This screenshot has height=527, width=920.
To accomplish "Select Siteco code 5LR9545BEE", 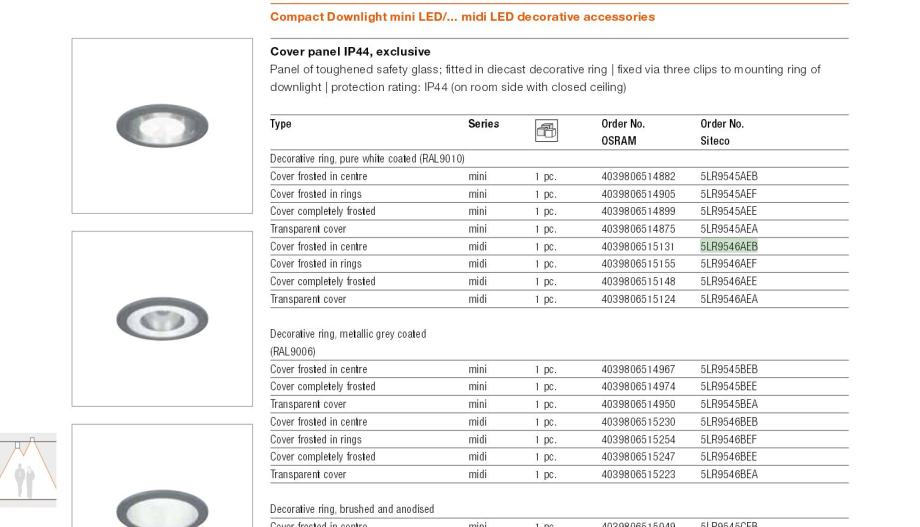I will coord(728,387).
